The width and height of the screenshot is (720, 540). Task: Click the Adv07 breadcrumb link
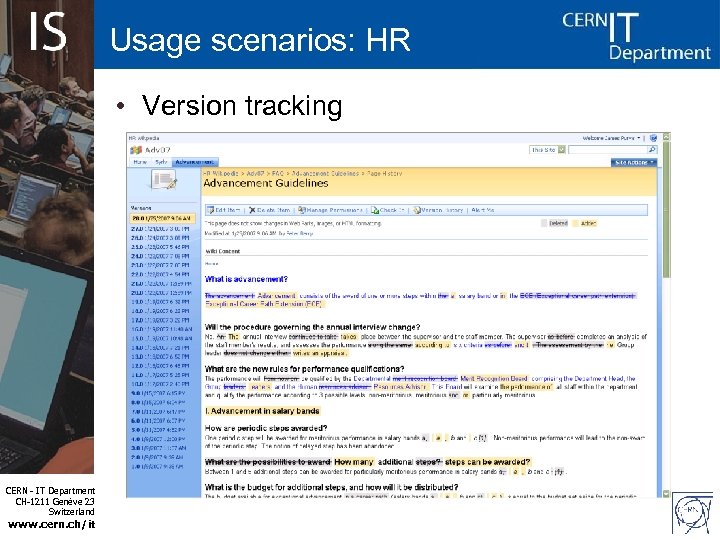(x=255, y=174)
